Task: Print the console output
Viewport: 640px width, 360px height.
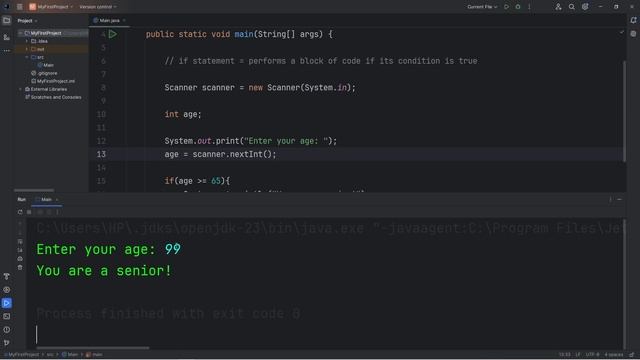Action: [20, 259]
